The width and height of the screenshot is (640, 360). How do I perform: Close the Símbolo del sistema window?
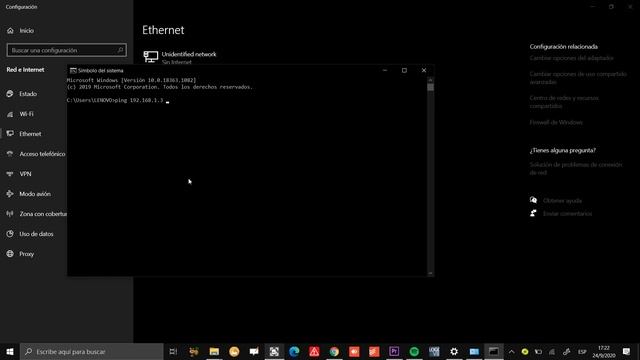pos(424,70)
